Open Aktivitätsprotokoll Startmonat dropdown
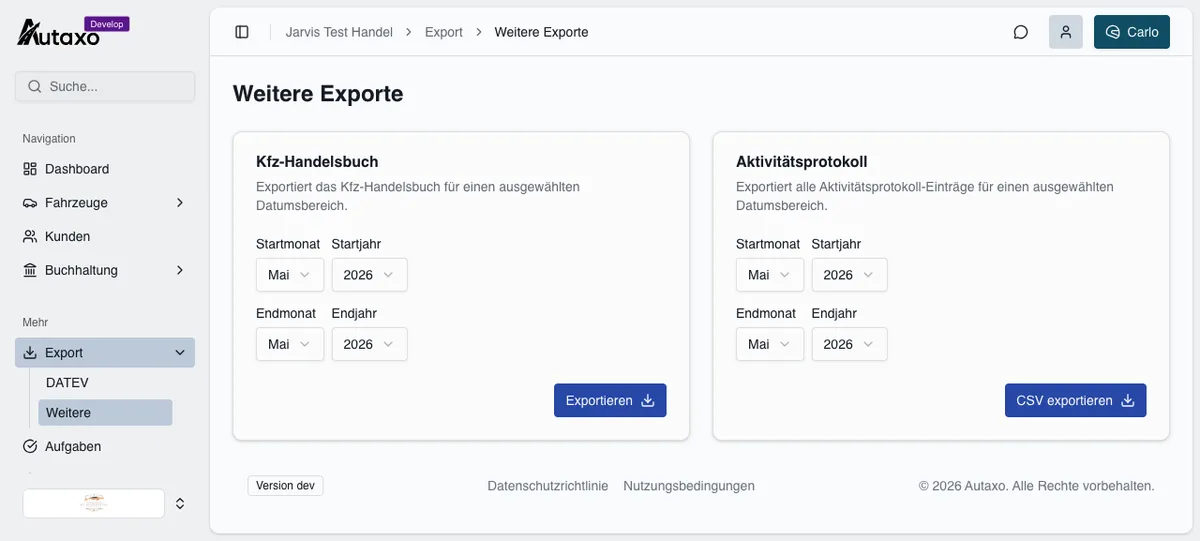The image size is (1200, 541). click(x=770, y=275)
